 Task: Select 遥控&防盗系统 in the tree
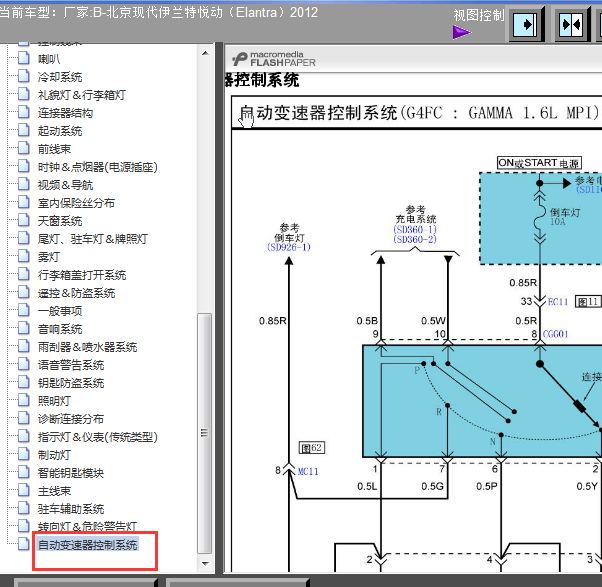click(76, 293)
